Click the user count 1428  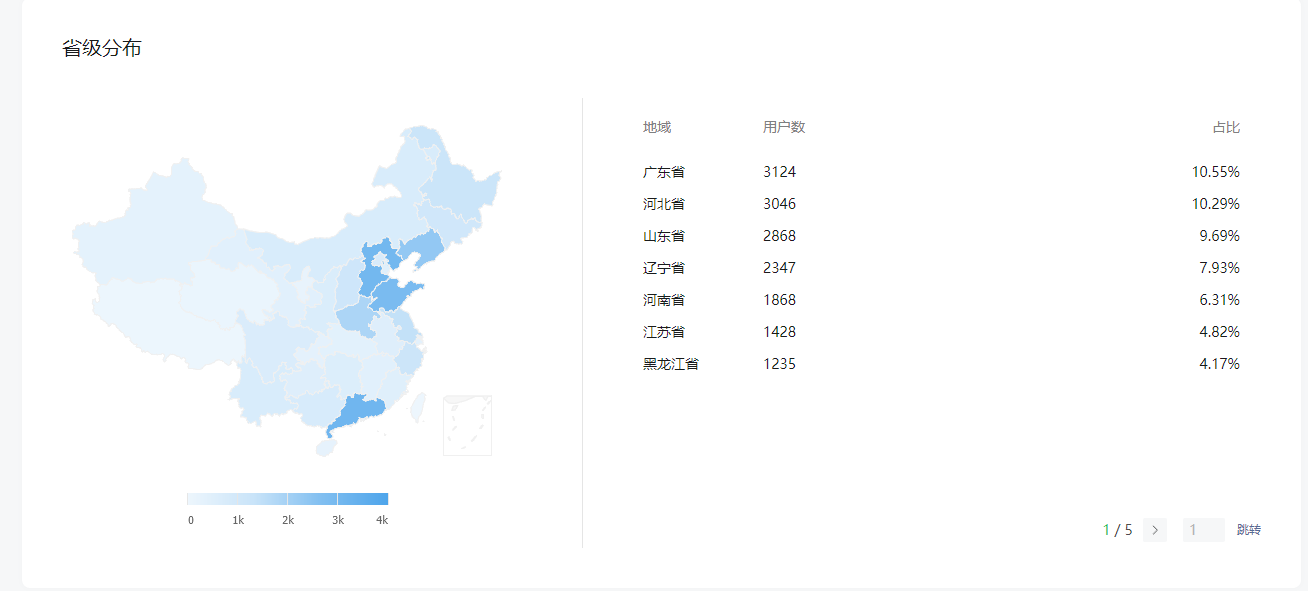(780, 332)
